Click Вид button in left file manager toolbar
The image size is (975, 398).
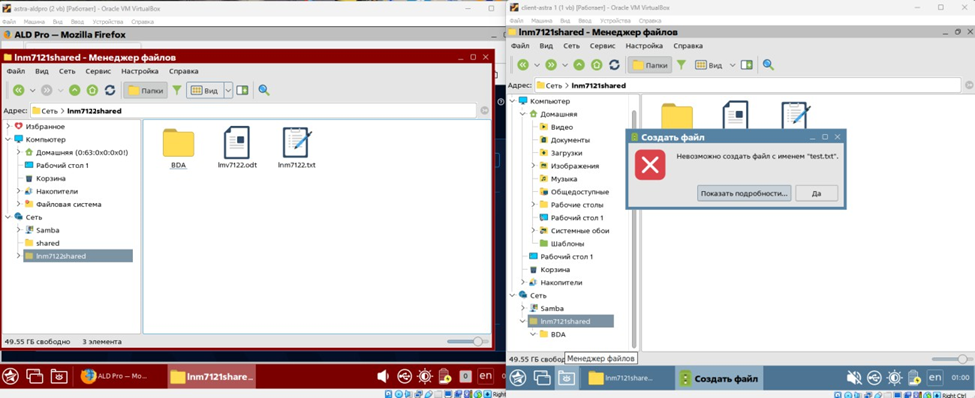tap(205, 90)
